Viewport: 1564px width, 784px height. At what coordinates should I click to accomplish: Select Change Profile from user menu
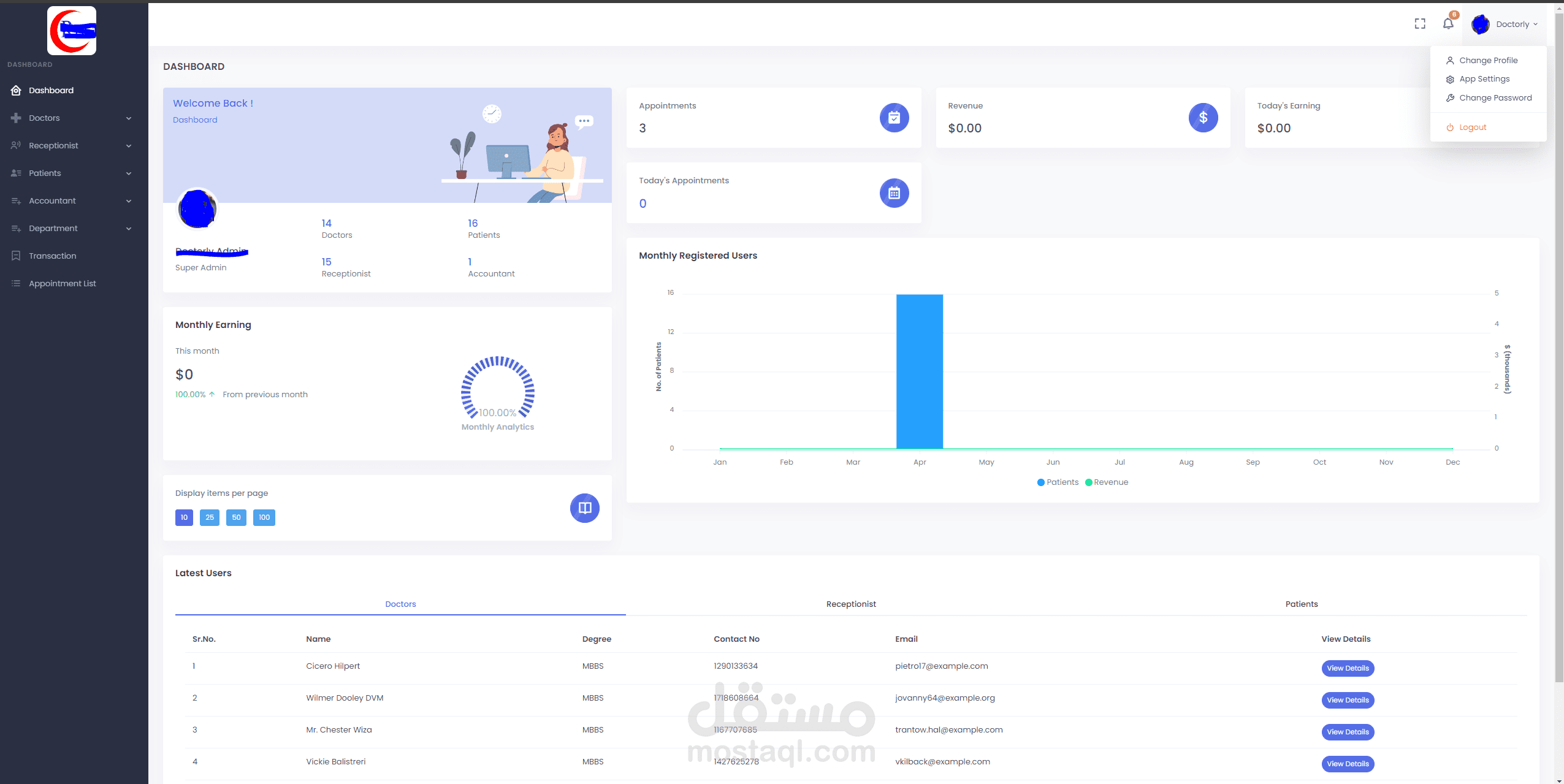click(x=1488, y=60)
